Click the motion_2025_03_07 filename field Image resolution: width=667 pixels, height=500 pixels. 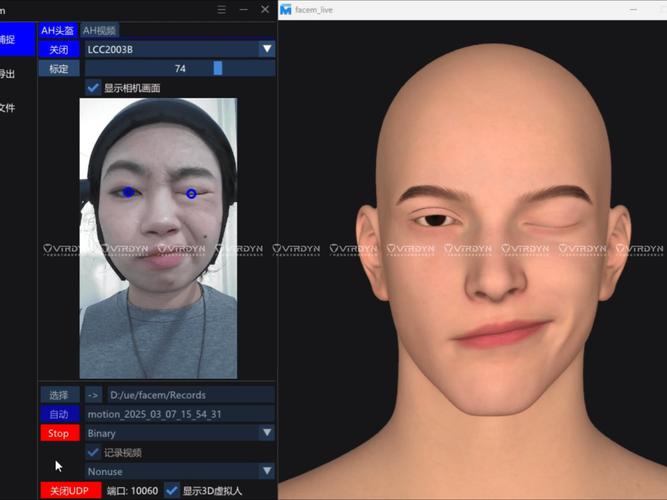180,414
